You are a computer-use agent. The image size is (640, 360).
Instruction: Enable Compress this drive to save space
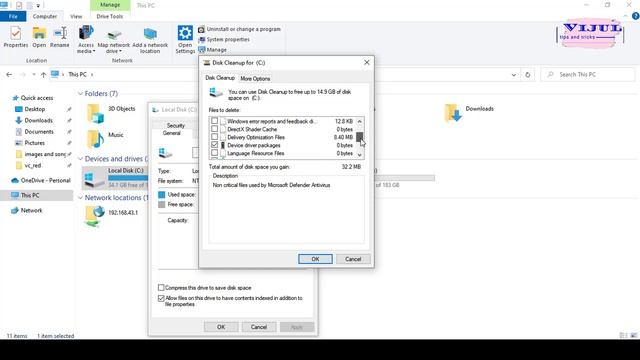tap(161, 288)
